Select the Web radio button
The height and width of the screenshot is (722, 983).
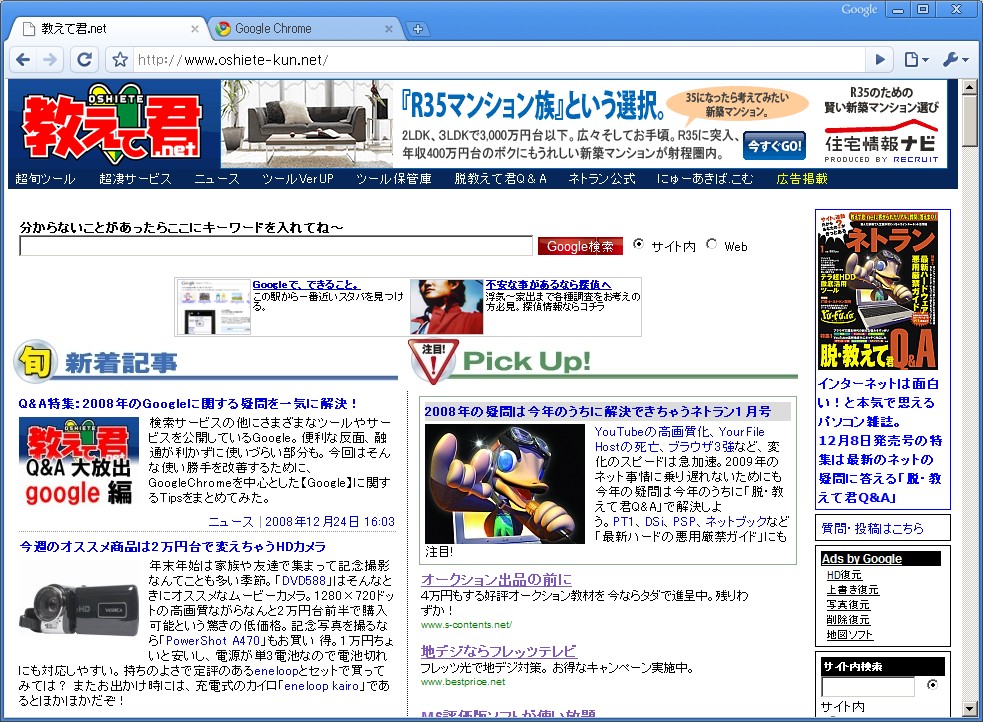click(x=712, y=244)
